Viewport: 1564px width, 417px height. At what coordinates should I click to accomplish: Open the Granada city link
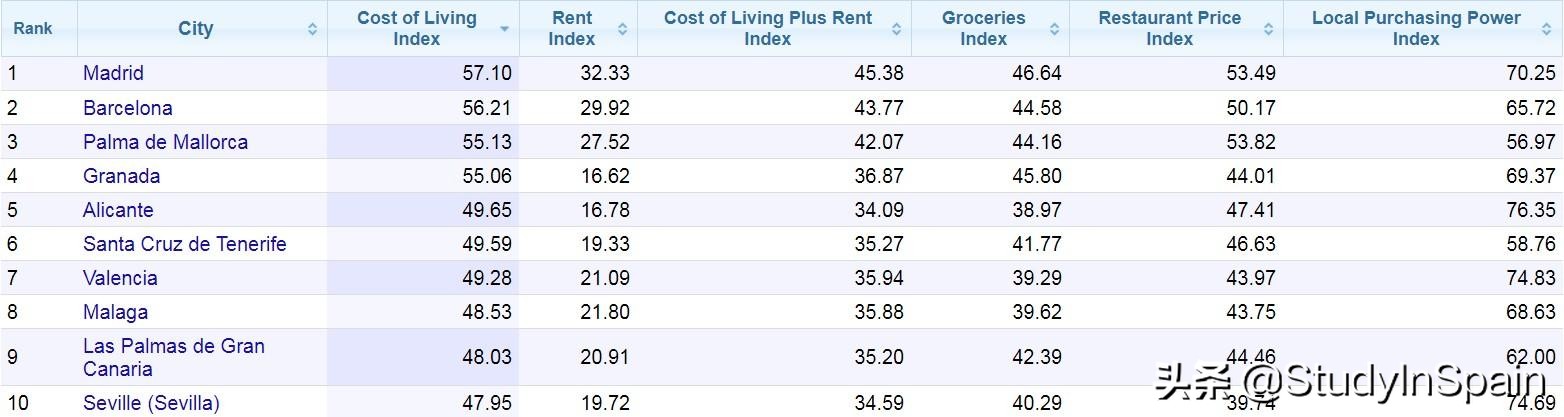(x=121, y=176)
